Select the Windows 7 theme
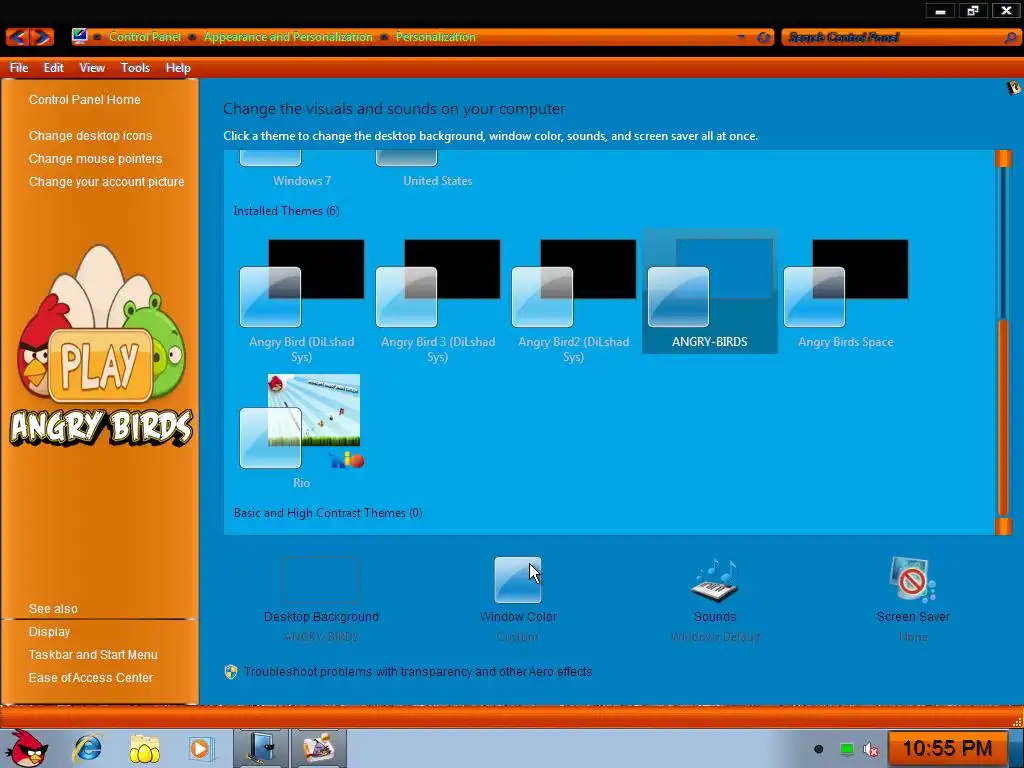Viewport: 1024px width, 768px height. point(302,170)
